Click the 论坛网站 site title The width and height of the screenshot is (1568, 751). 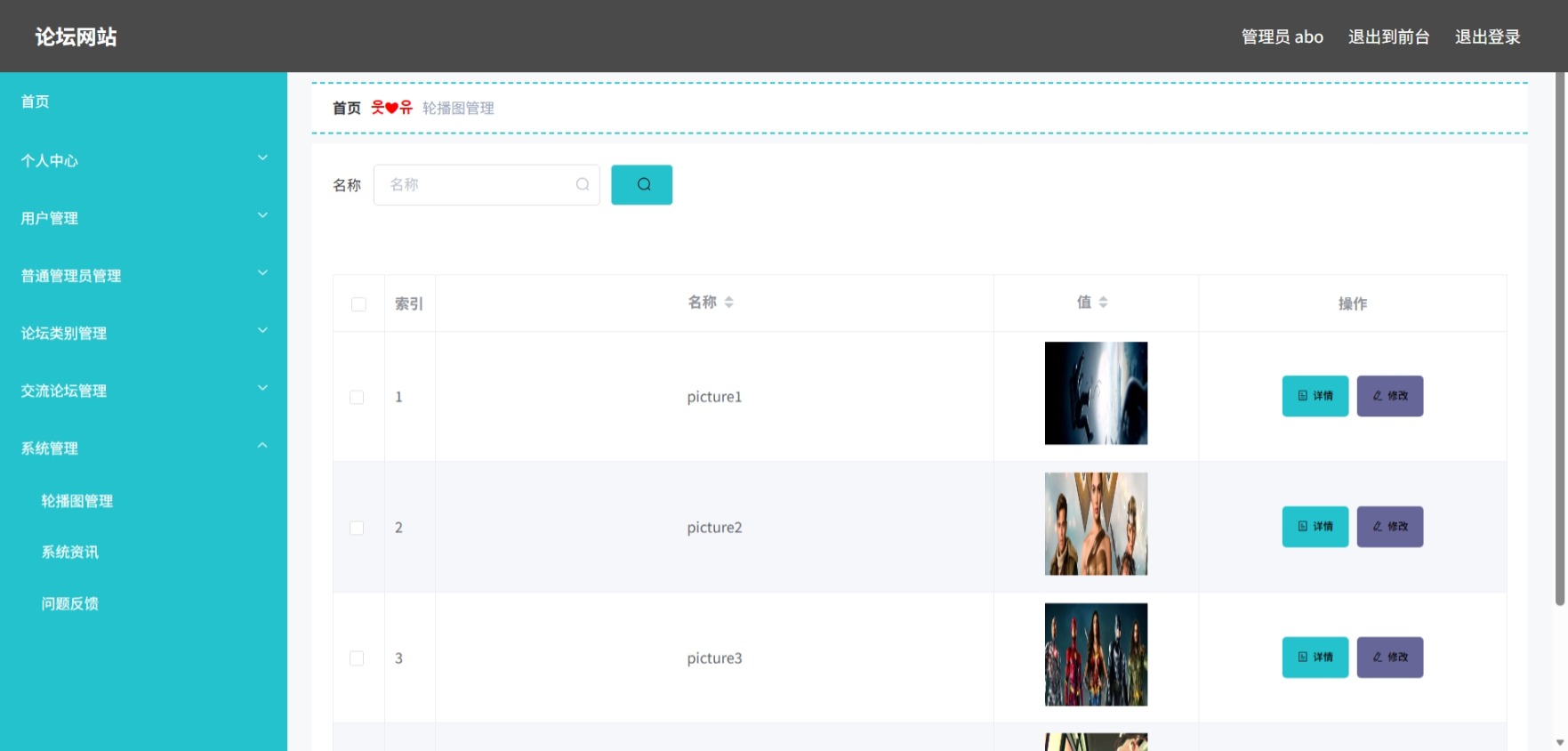tap(76, 36)
